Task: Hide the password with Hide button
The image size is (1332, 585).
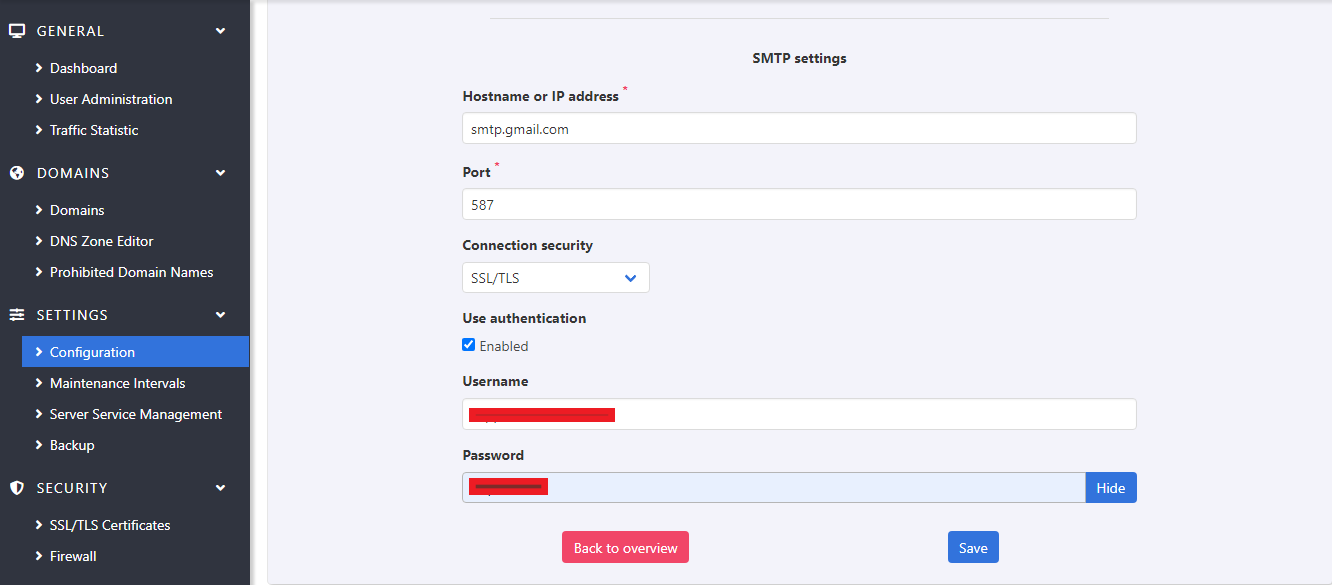Action: tap(1110, 488)
